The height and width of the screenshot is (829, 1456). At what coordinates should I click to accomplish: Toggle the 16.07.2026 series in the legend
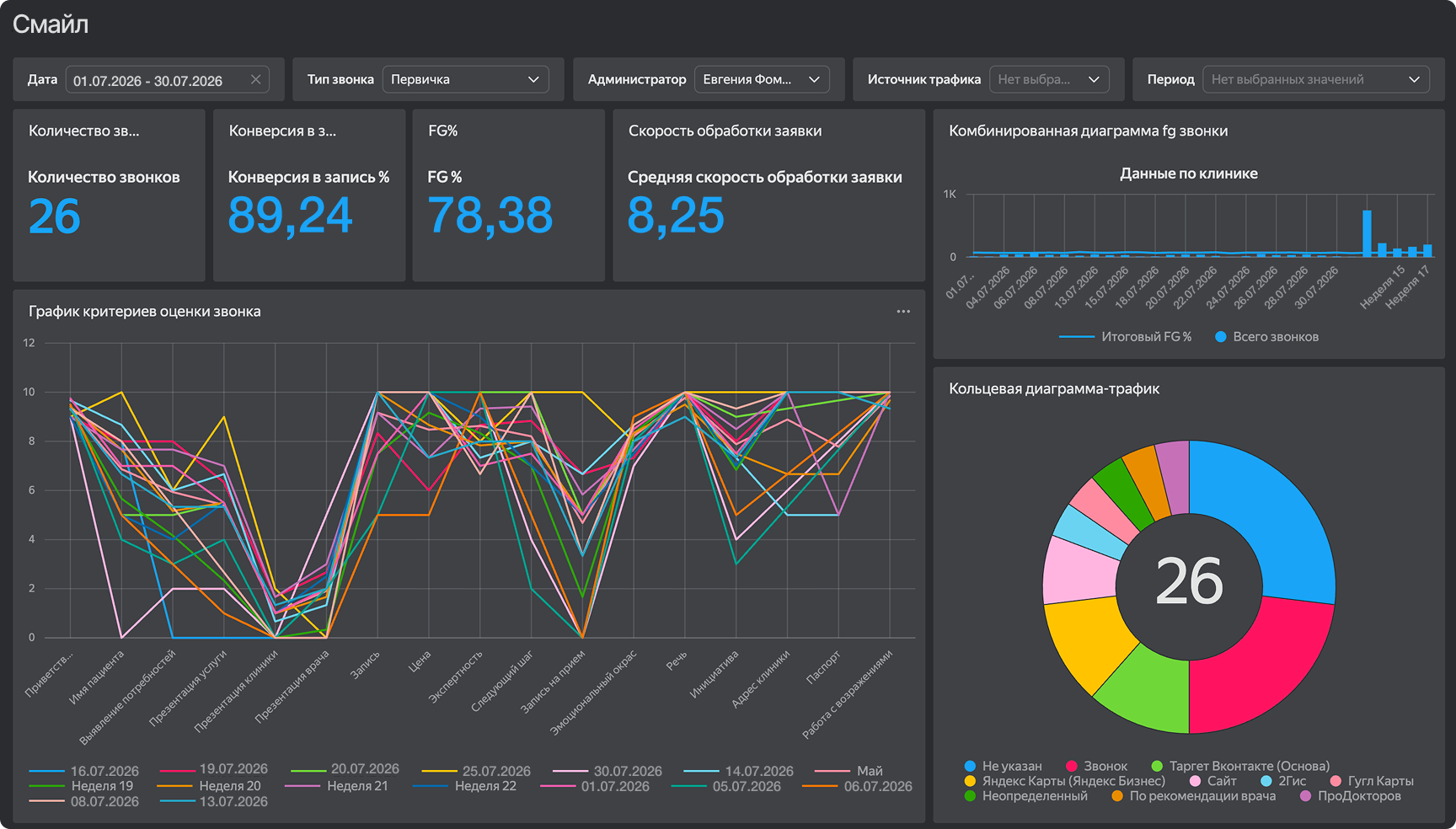pos(84,771)
